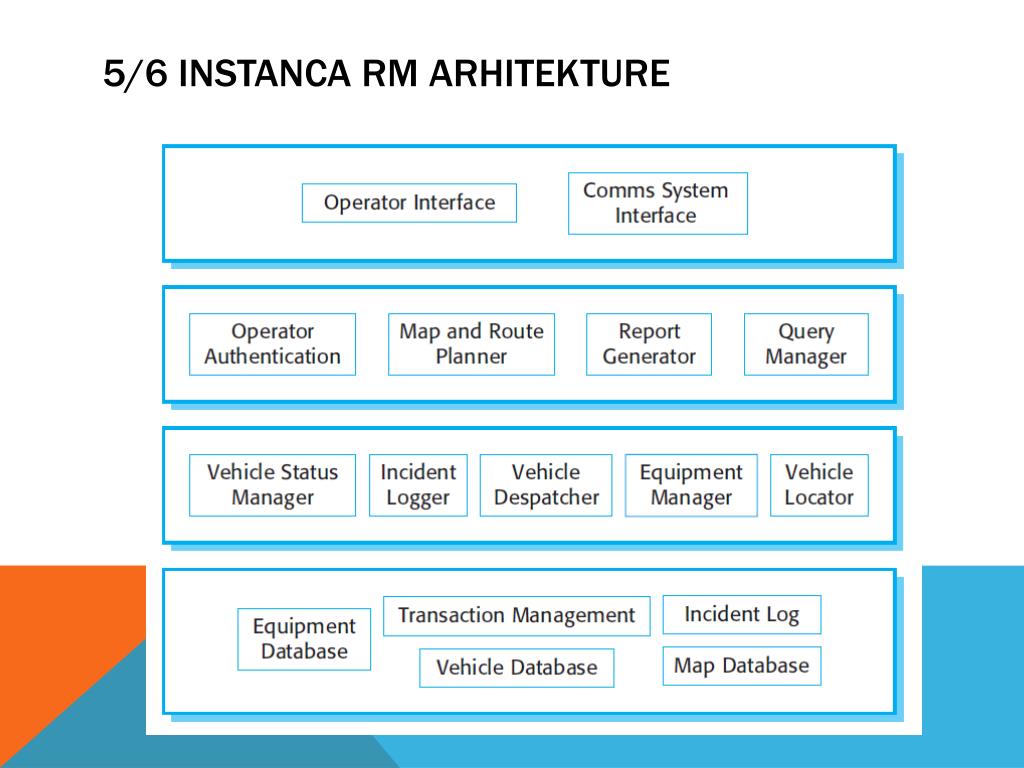
Task: Select the Vehicle Despatcher box
Action: click(x=546, y=485)
